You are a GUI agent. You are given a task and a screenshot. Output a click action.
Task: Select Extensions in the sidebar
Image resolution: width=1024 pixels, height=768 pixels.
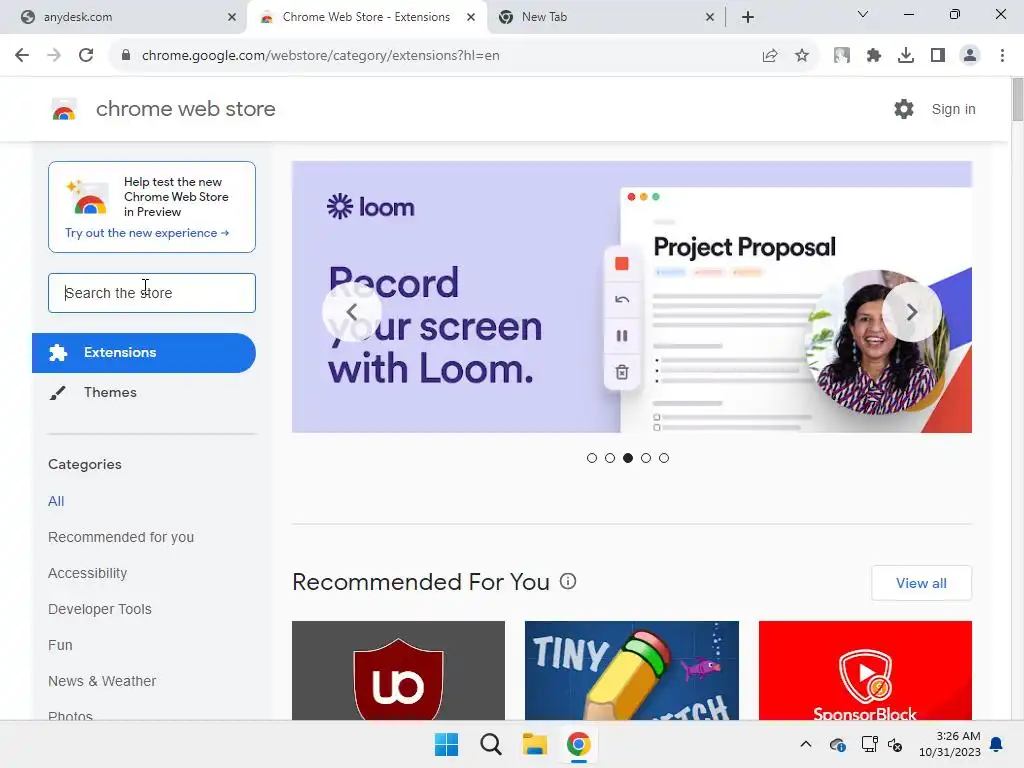tap(144, 353)
